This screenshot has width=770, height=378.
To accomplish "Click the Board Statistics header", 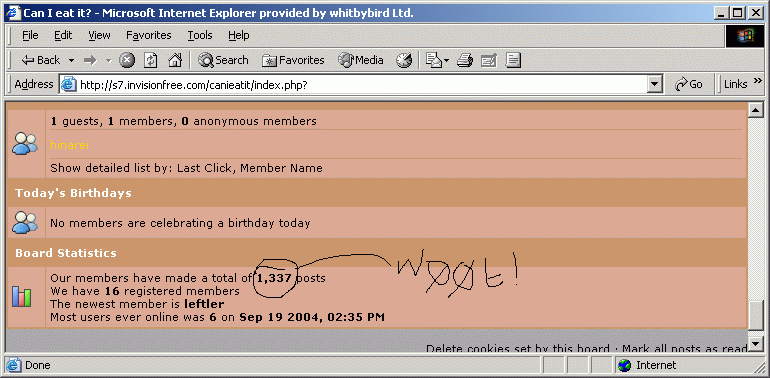I will coord(66,253).
